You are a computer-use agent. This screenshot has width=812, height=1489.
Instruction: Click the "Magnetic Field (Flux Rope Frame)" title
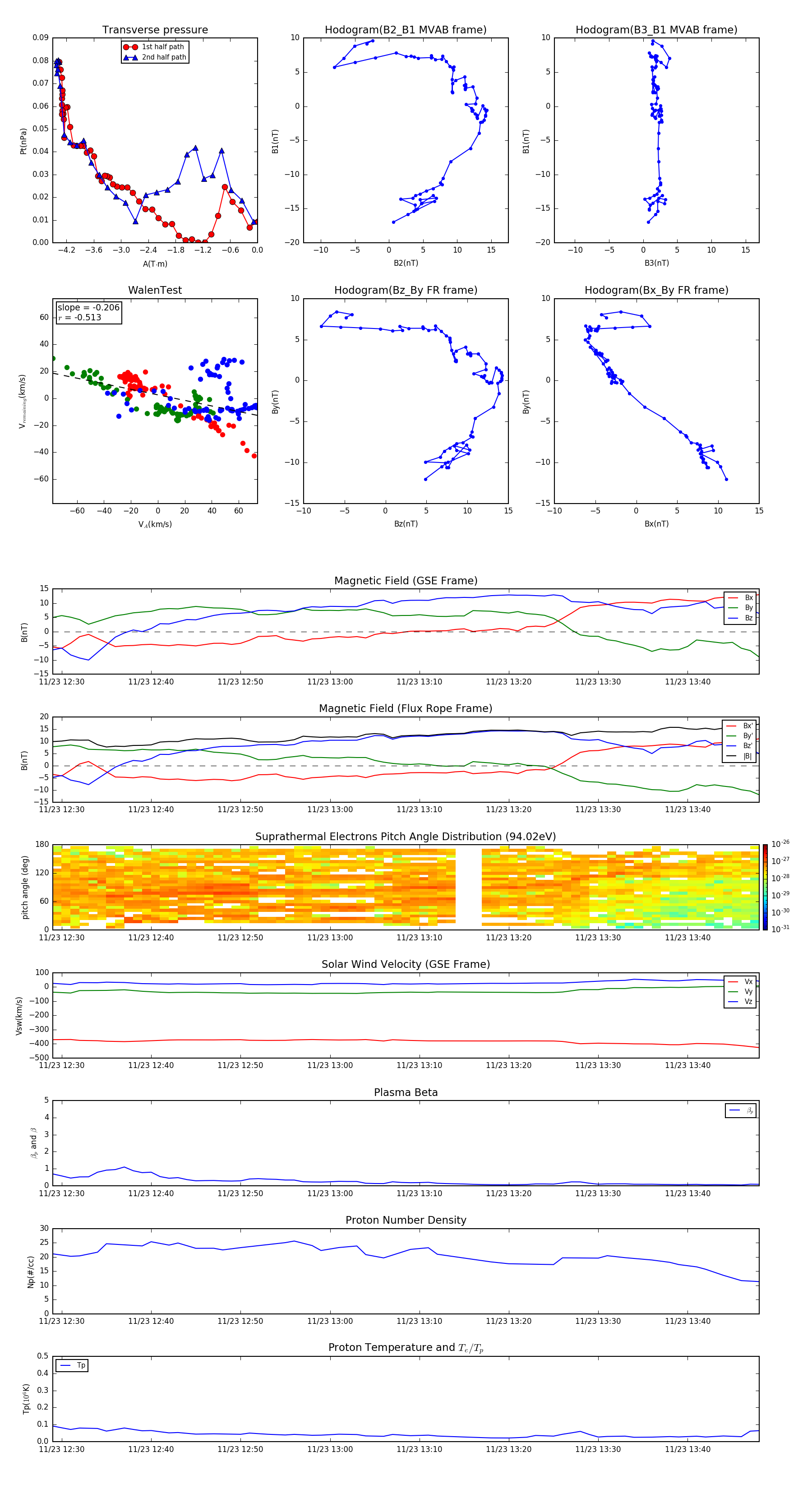tap(406, 709)
